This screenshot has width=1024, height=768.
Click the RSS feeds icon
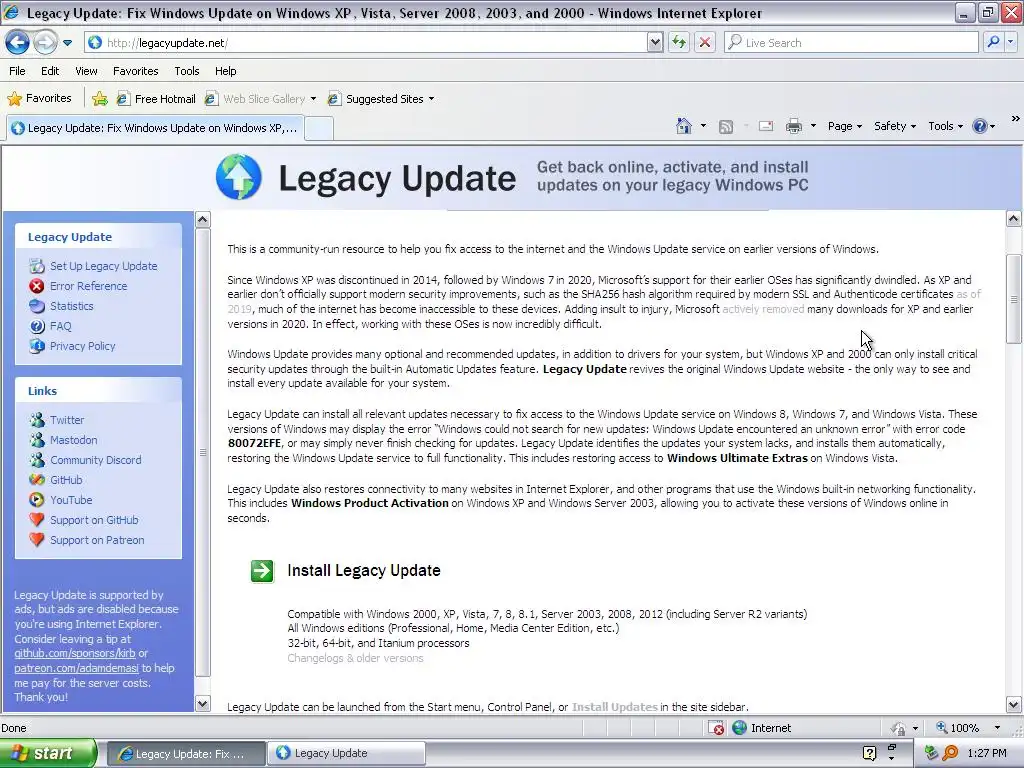coord(726,127)
